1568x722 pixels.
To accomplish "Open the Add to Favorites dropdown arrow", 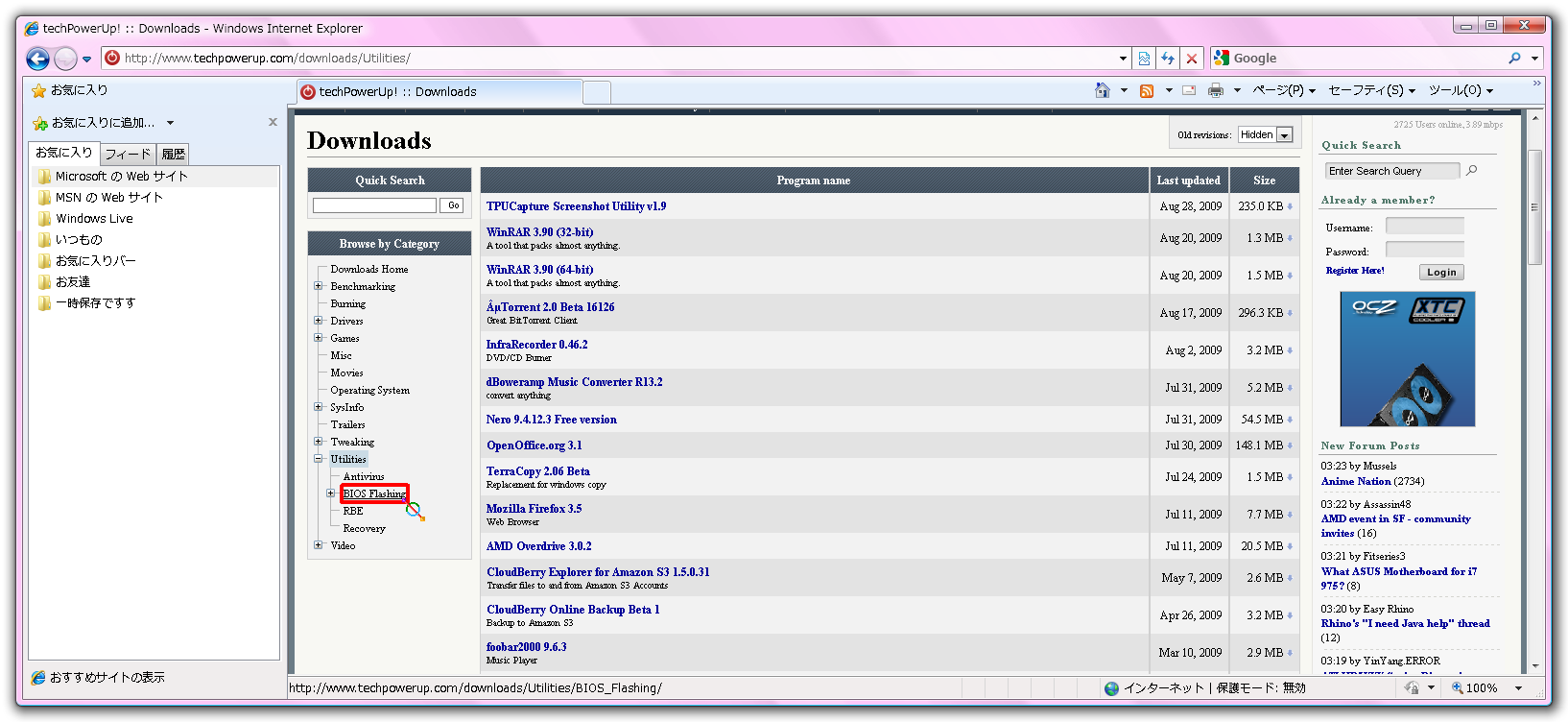I will 170,123.
